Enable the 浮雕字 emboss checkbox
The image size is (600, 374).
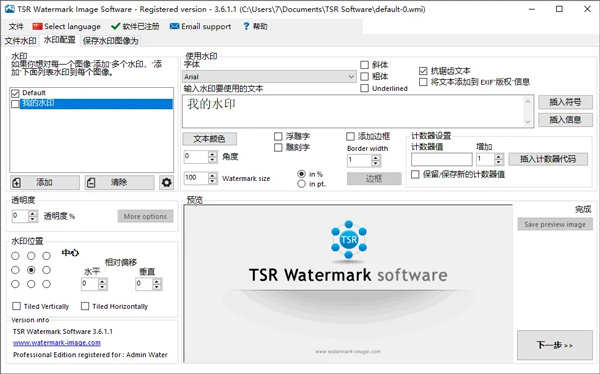278,136
